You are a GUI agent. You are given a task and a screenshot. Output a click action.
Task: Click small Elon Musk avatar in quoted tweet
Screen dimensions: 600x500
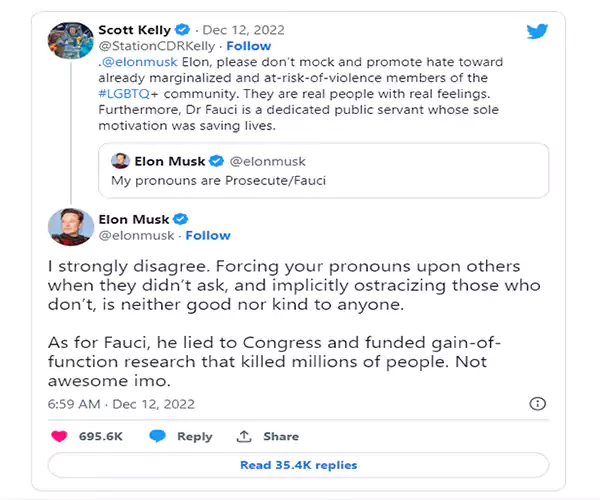tap(120, 161)
